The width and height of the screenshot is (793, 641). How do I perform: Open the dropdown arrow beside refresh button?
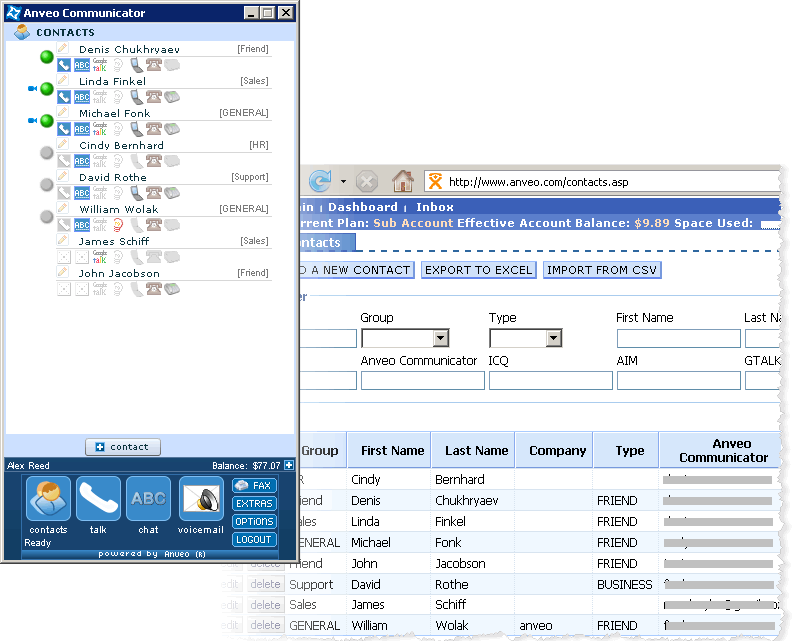(343, 181)
